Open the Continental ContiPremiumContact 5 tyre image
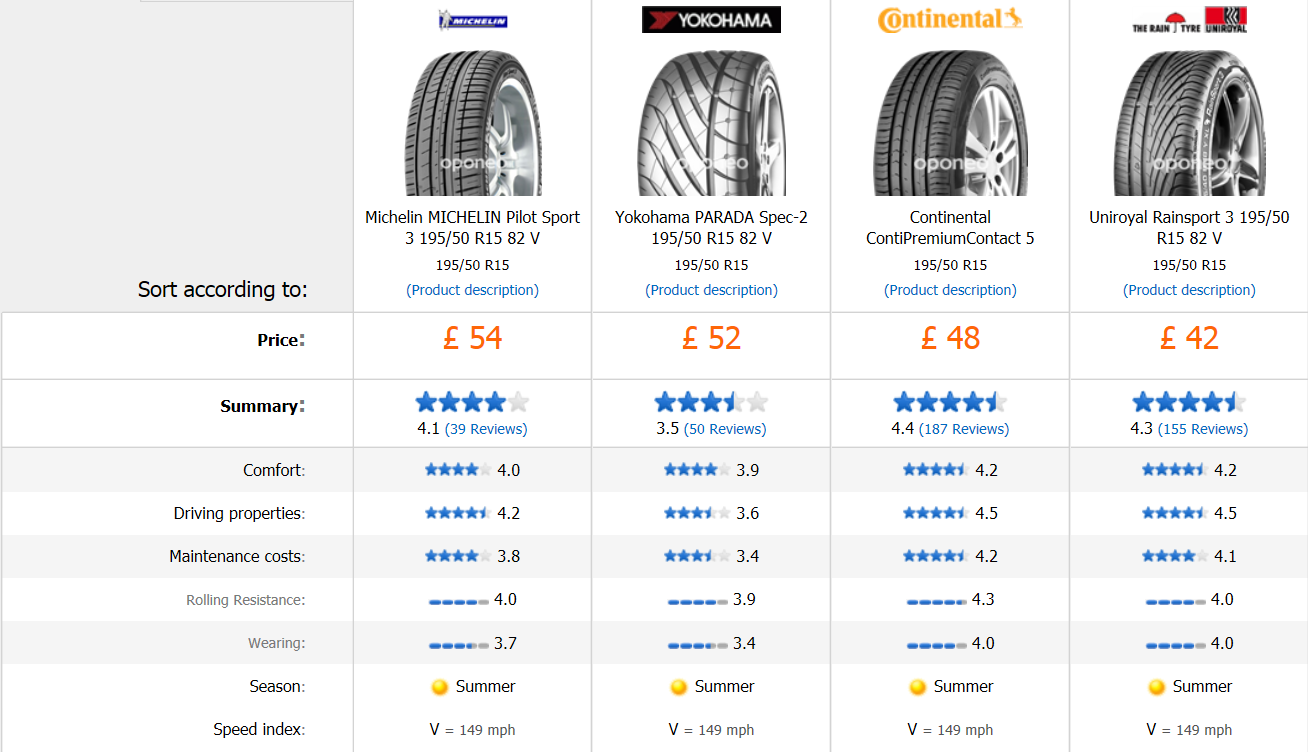The image size is (1308, 752). coord(950,123)
